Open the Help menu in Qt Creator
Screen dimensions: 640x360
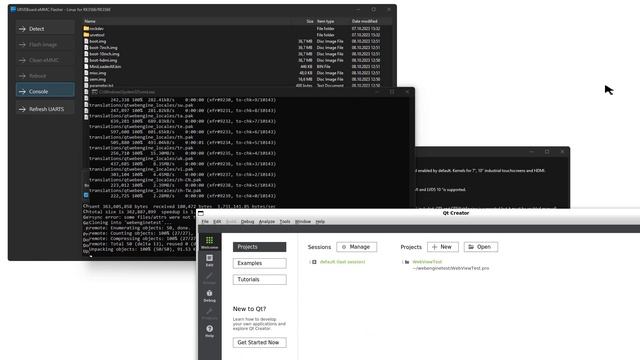(320, 222)
